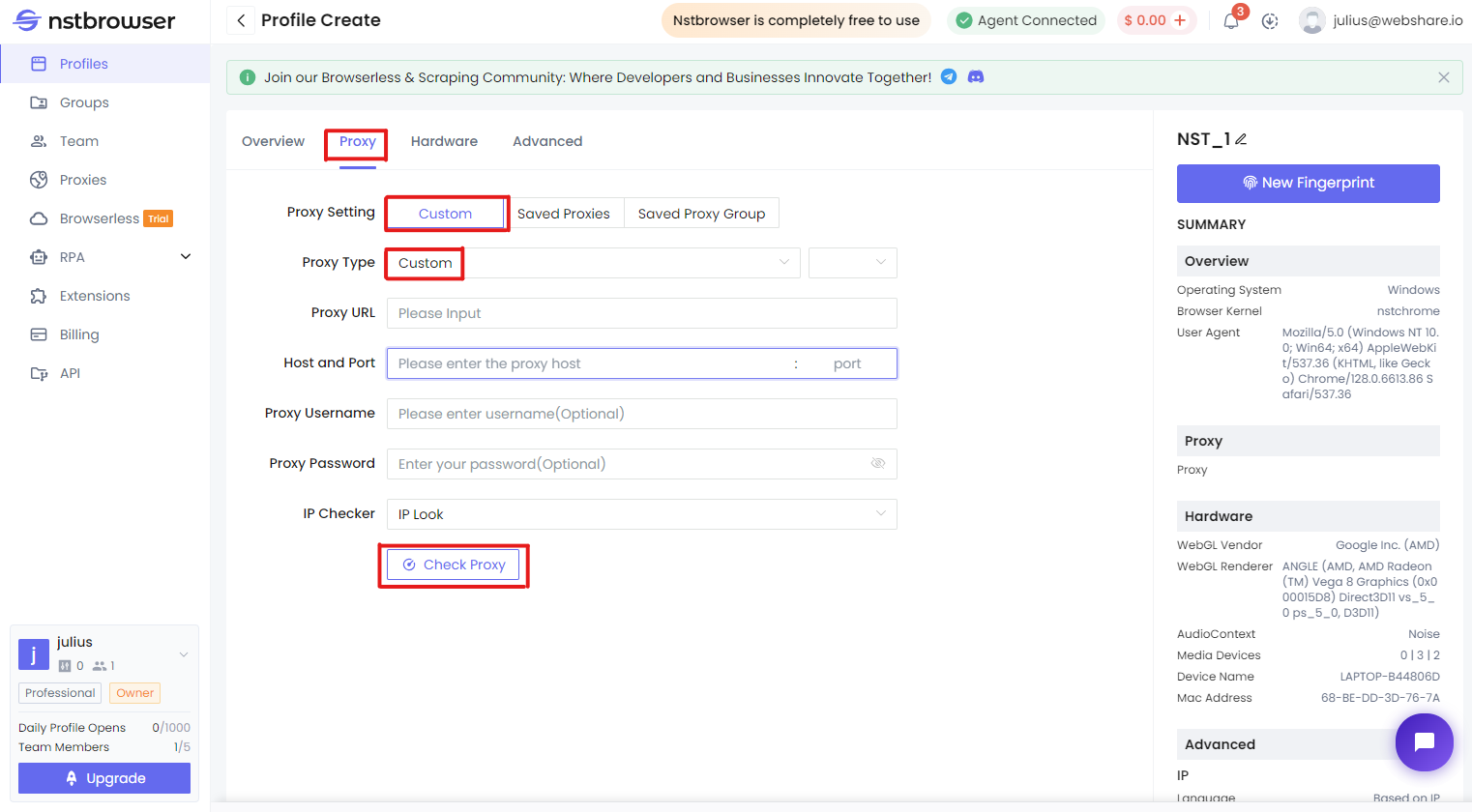1472x812 pixels.
Task: Click julius@webshare.io account name
Action: coord(1398,20)
